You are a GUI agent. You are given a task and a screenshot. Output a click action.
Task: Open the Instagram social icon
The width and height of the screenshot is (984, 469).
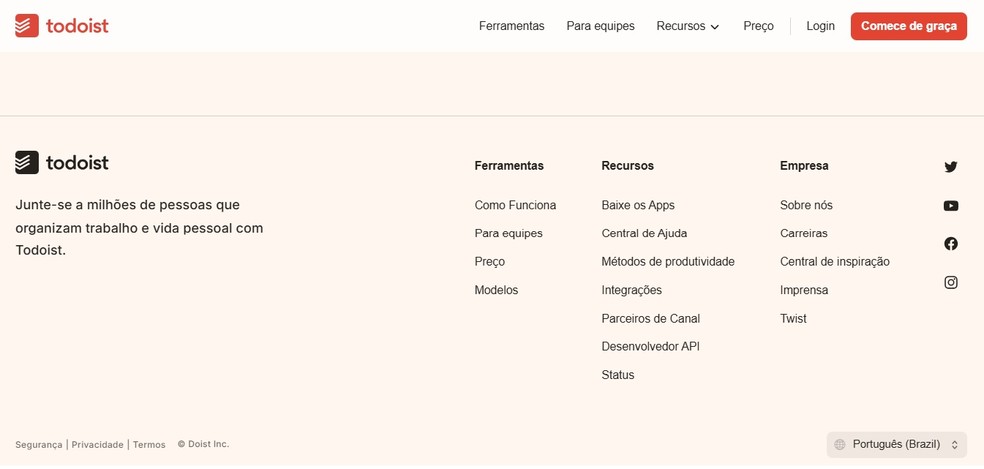tap(950, 283)
